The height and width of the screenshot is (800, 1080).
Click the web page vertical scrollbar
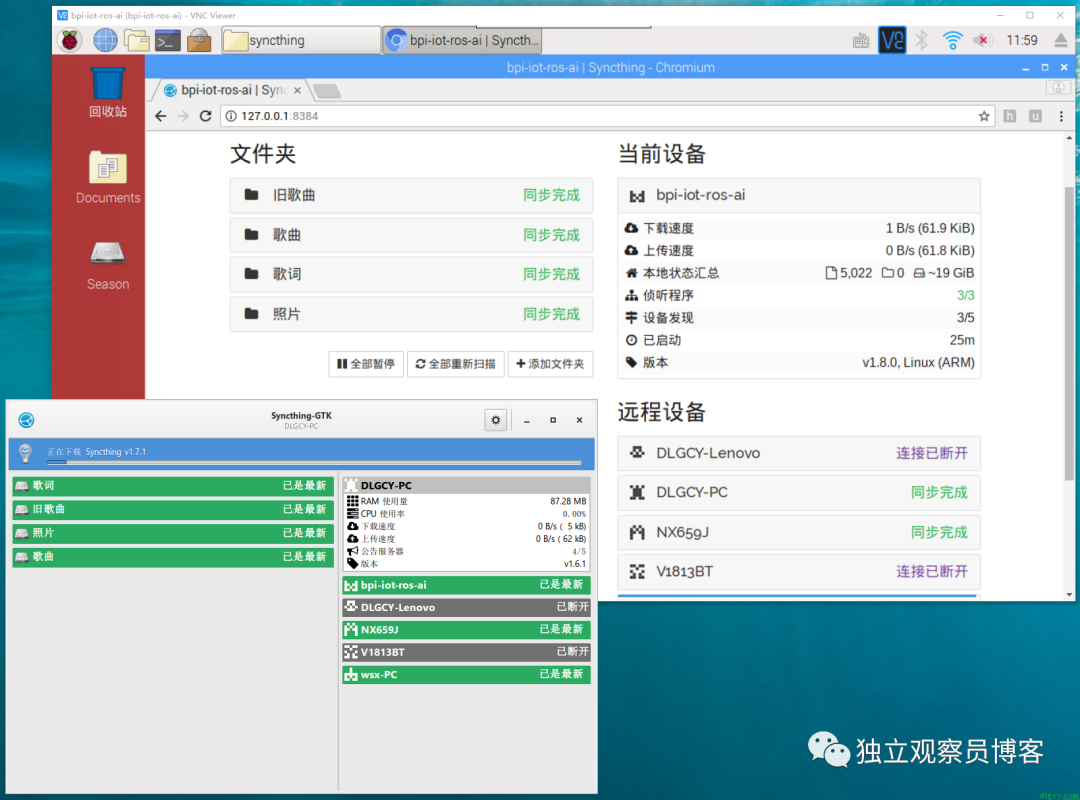coord(1068,334)
